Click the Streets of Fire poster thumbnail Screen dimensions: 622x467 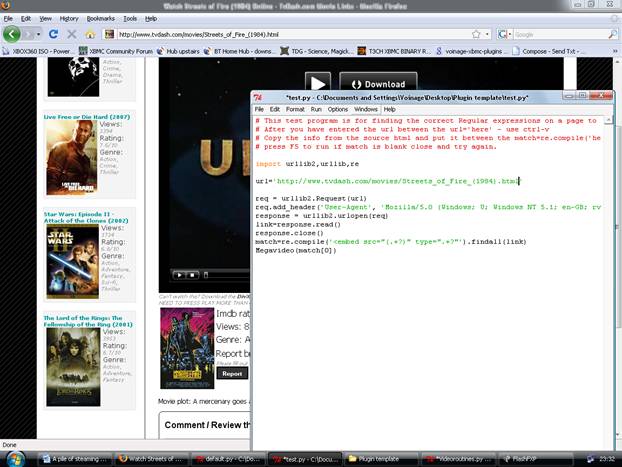(x=187, y=348)
